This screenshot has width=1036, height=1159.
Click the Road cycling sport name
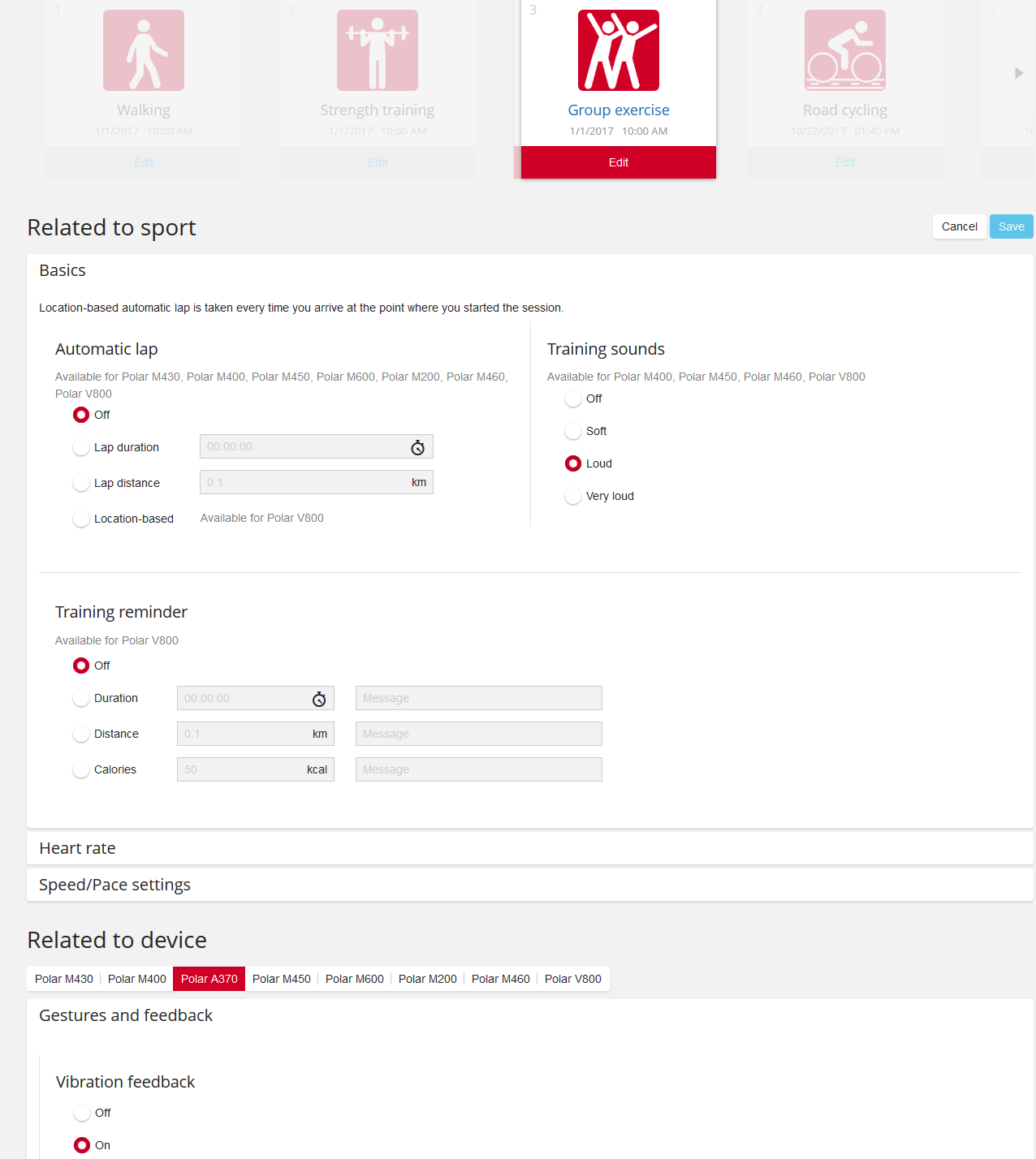(x=845, y=110)
